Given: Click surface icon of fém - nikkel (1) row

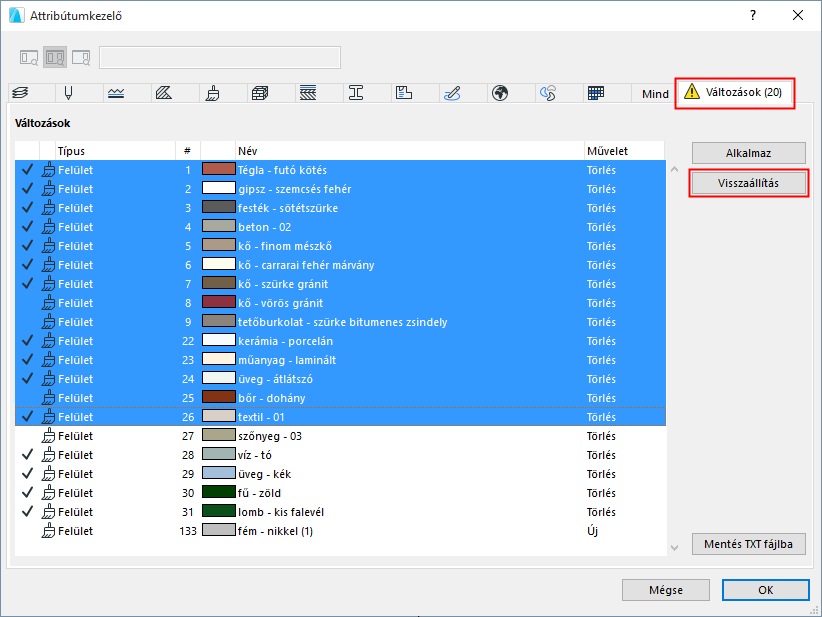Looking at the screenshot, I should click(x=48, y=531).
